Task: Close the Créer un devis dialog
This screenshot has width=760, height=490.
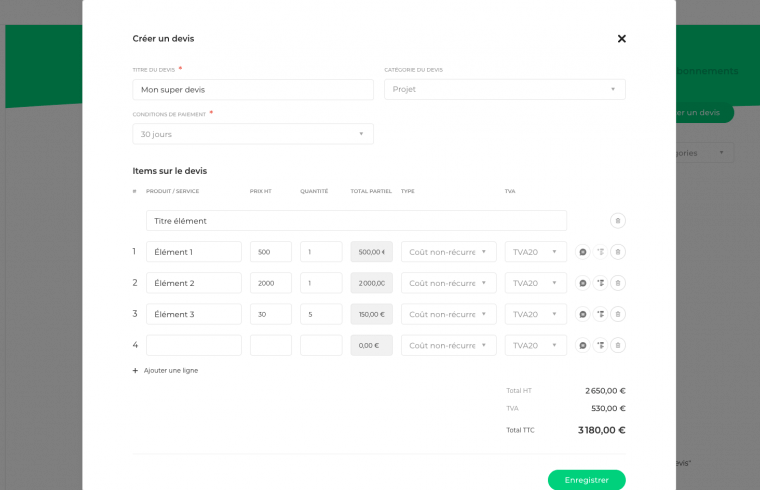Action: click(x=621, y=39)
